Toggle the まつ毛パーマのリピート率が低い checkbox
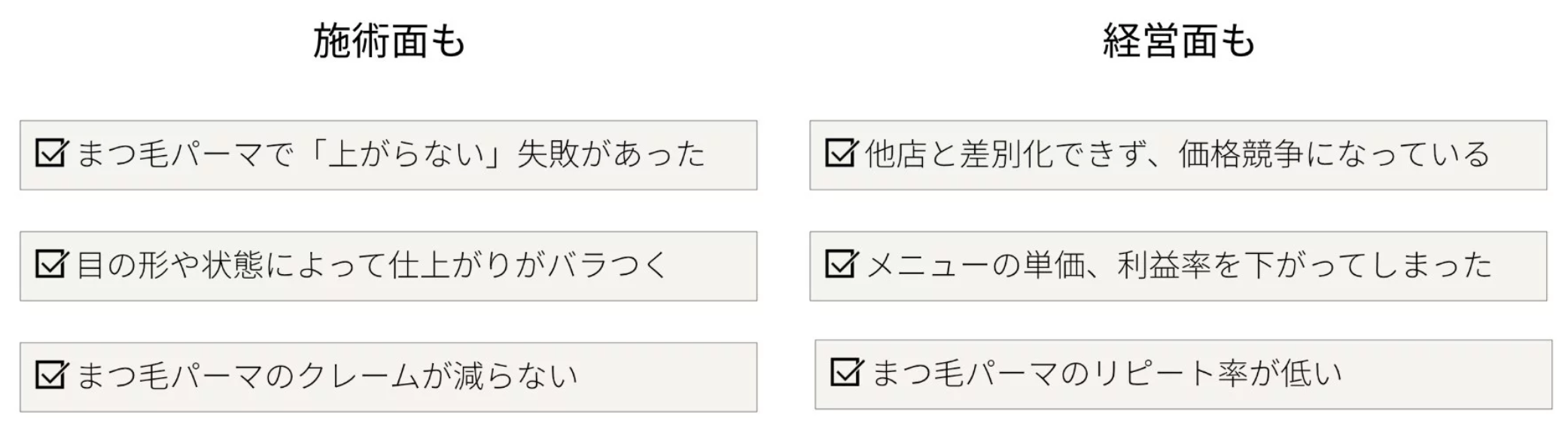This screenshot has width=1568, height=424. (846, 373)
